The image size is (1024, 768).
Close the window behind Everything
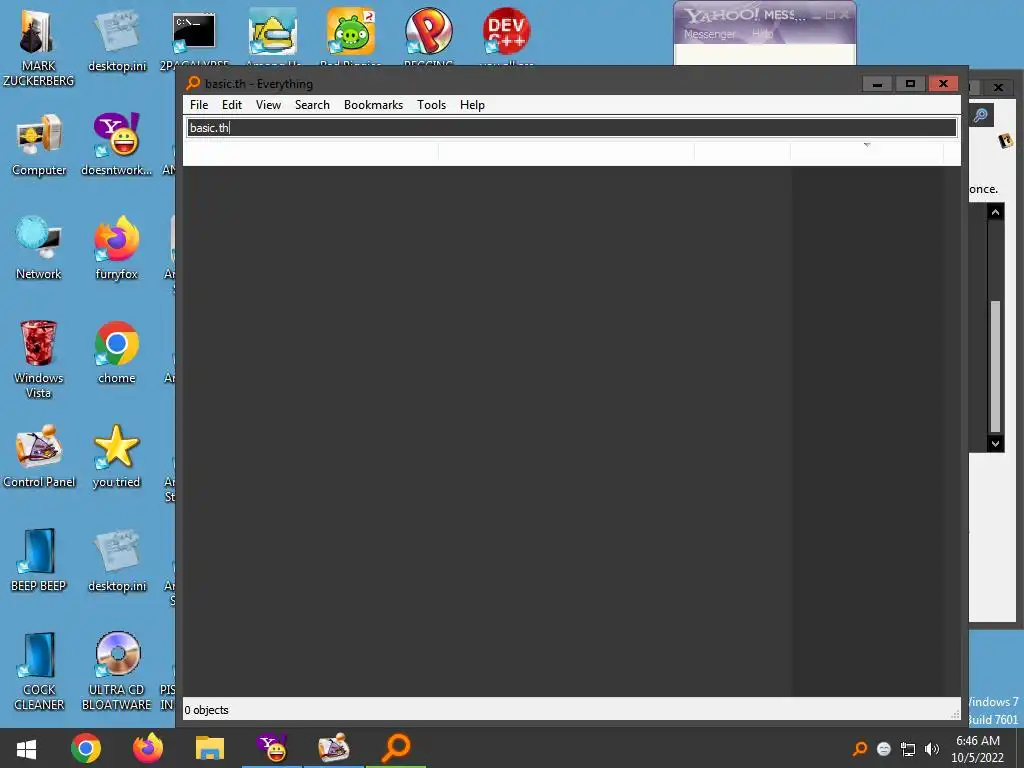coord(998,87)
